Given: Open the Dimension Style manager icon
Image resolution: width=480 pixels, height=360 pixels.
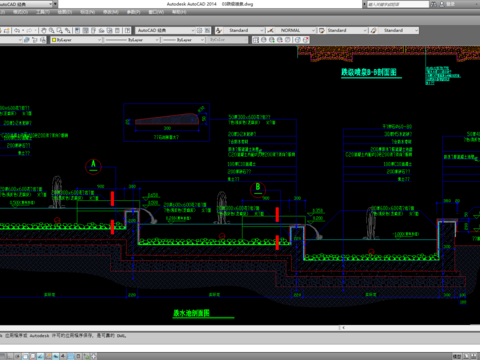Looking at the screenshot, I should pos(271,30).
